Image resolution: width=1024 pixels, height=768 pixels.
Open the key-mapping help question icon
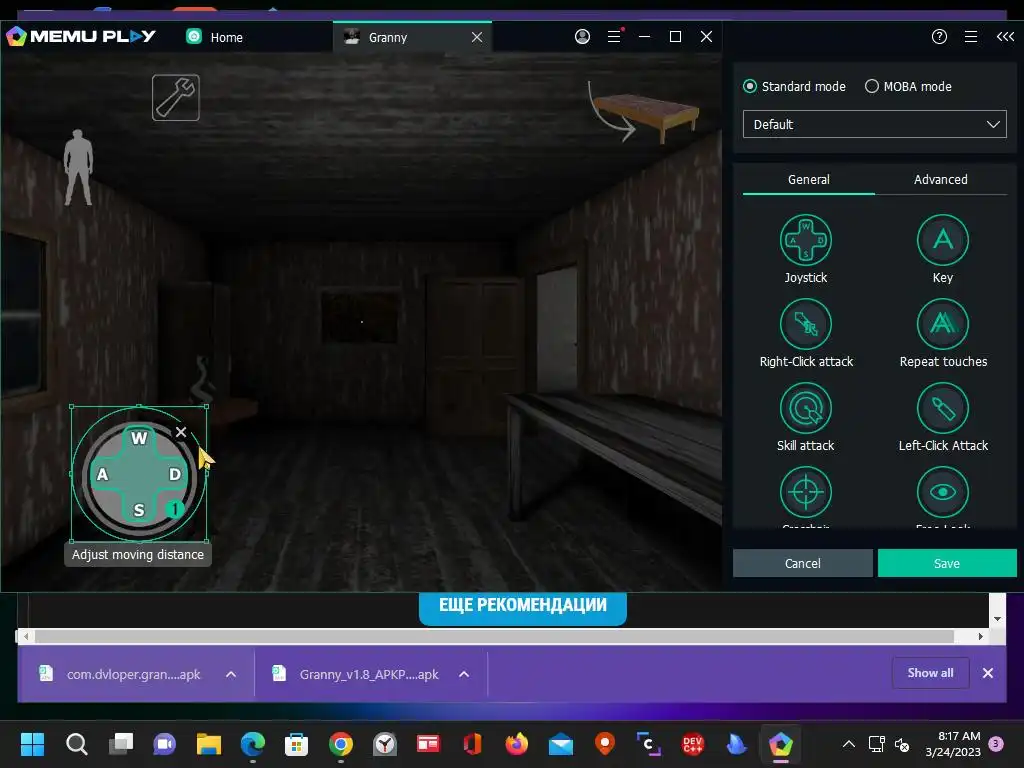[939, 37]
